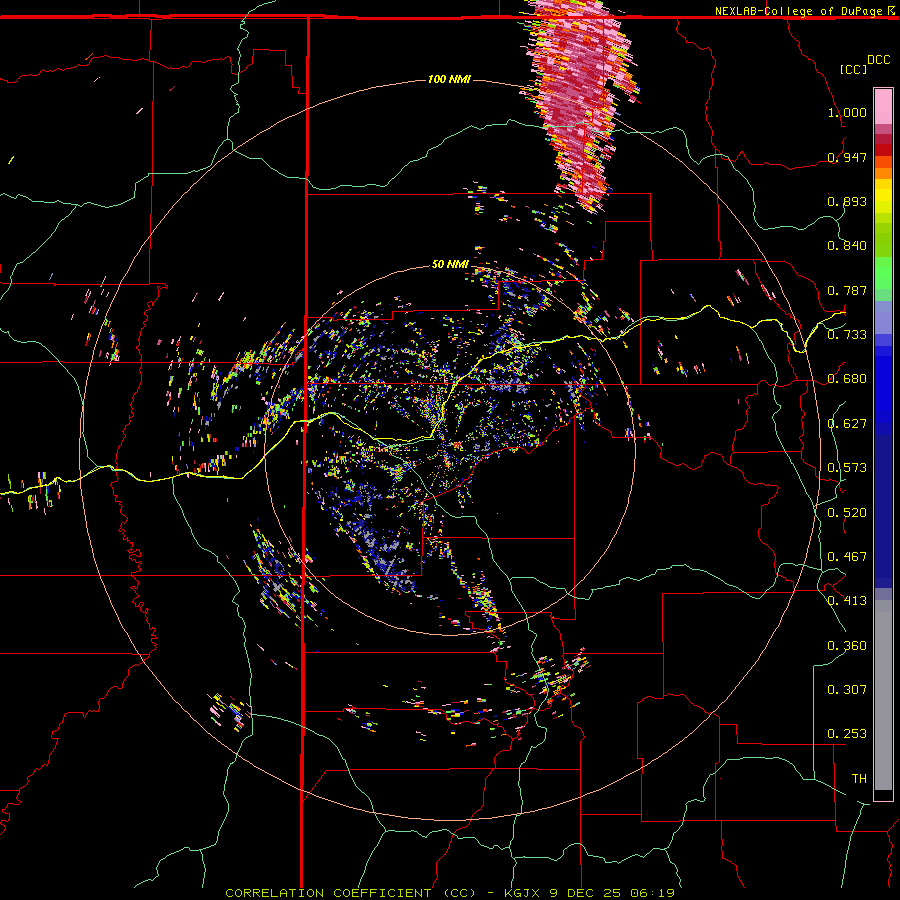Click the 100 NMI range ring label
The height and width of the screenshot is (900, 900).
pyautogui.click(x=449, y=79)
